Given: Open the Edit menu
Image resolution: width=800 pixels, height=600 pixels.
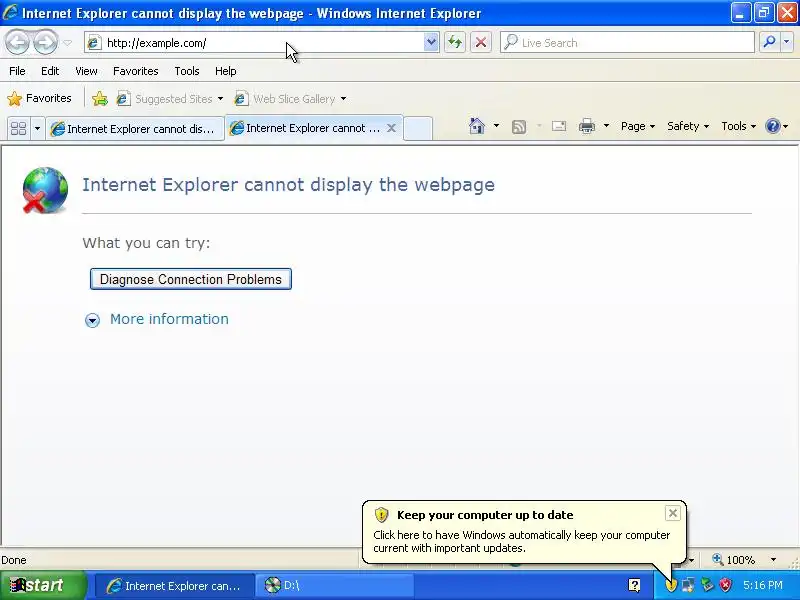Looking at the screenshot, I should pos(50,71).
